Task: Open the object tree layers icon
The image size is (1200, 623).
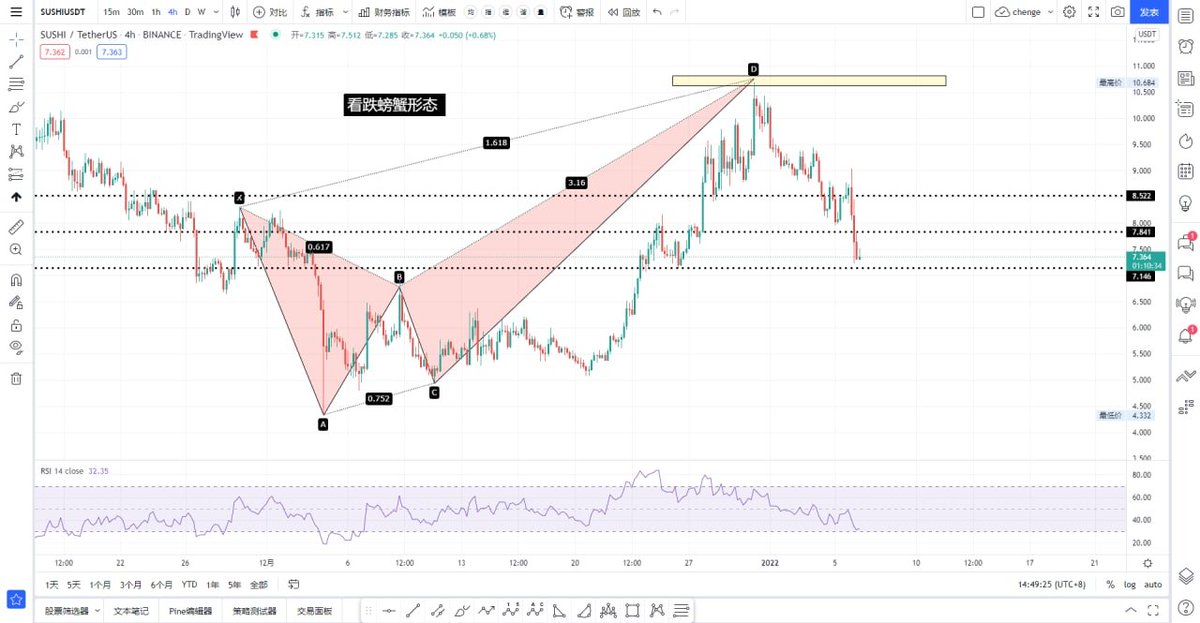Action: [x=1186, y=575]
